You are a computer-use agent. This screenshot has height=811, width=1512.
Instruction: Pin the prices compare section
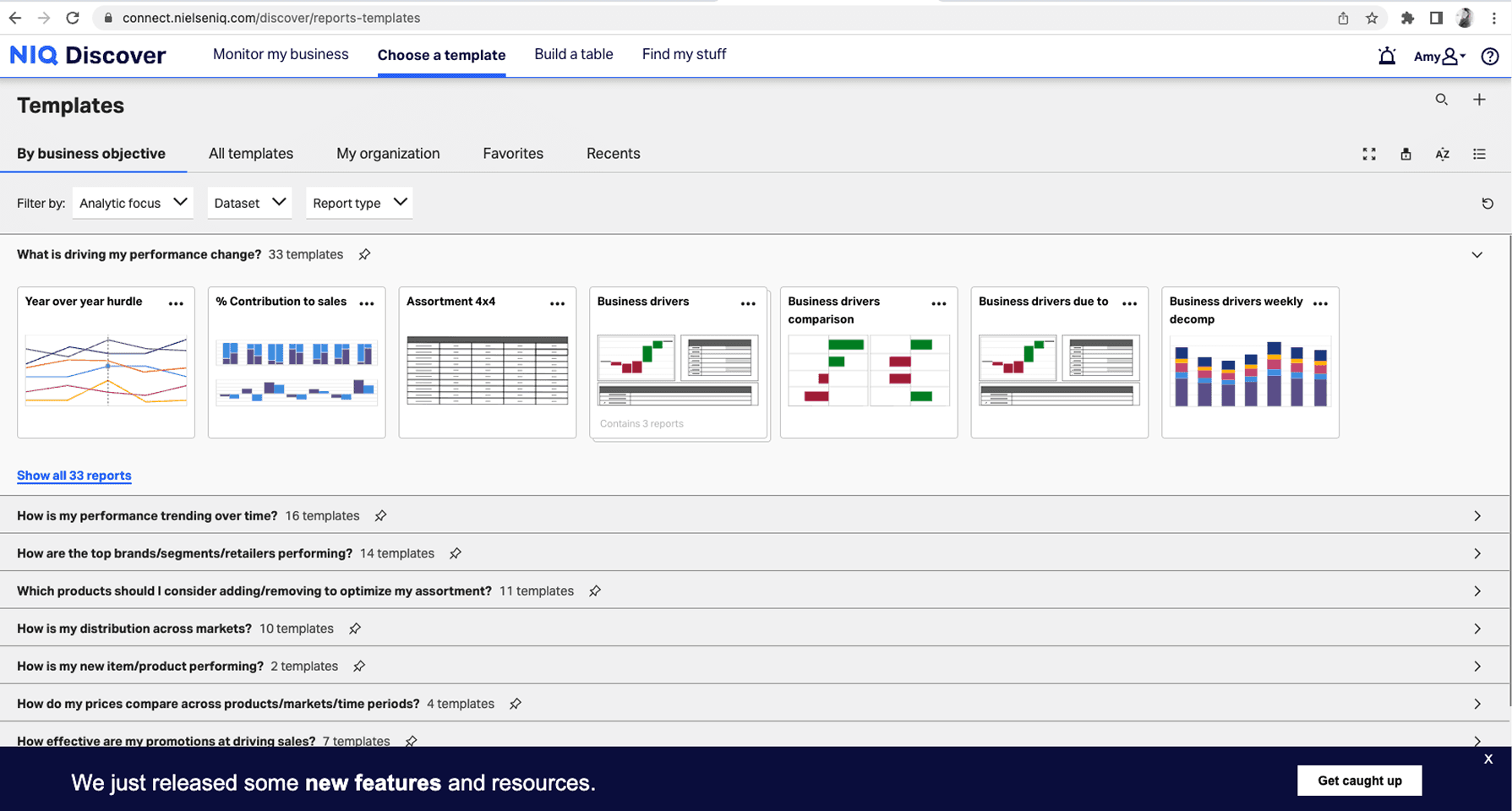tap(516, 704)
